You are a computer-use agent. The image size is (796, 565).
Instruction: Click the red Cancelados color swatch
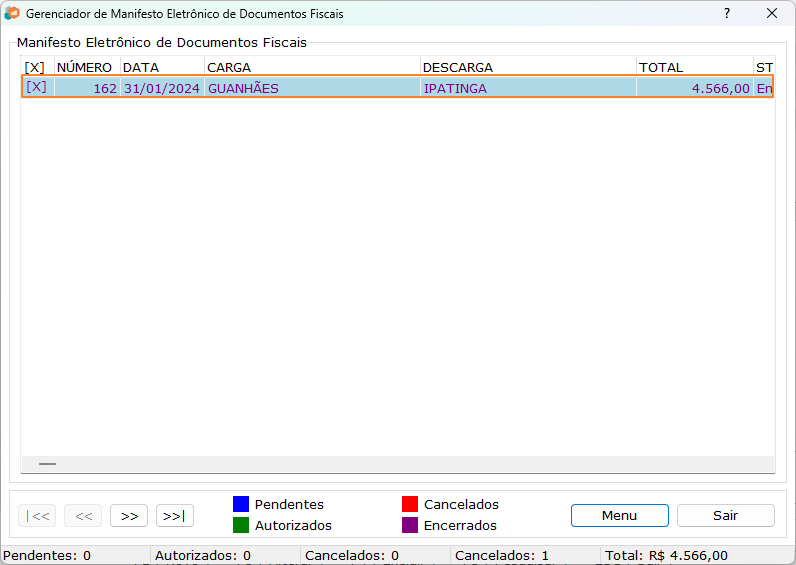pos(410,504)
